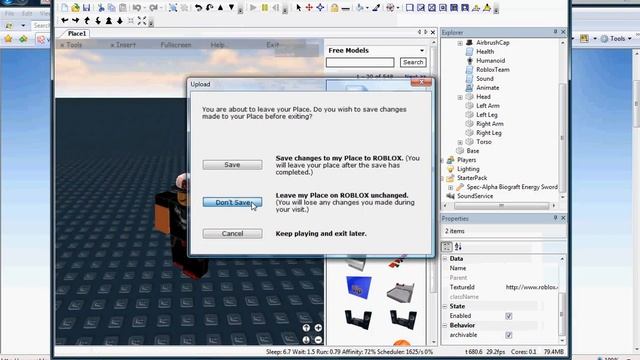Select the blue model thumbnail in toolbox
The image size is (640, 360).
pos(359,288)
